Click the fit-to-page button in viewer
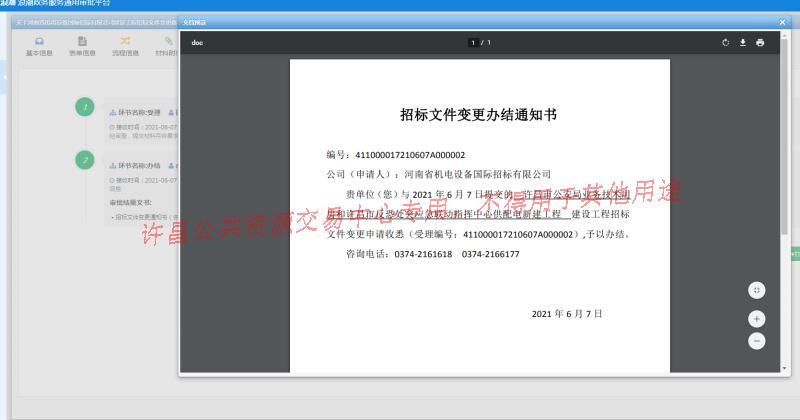Screen dimensions: 800x420 [757, 290]
